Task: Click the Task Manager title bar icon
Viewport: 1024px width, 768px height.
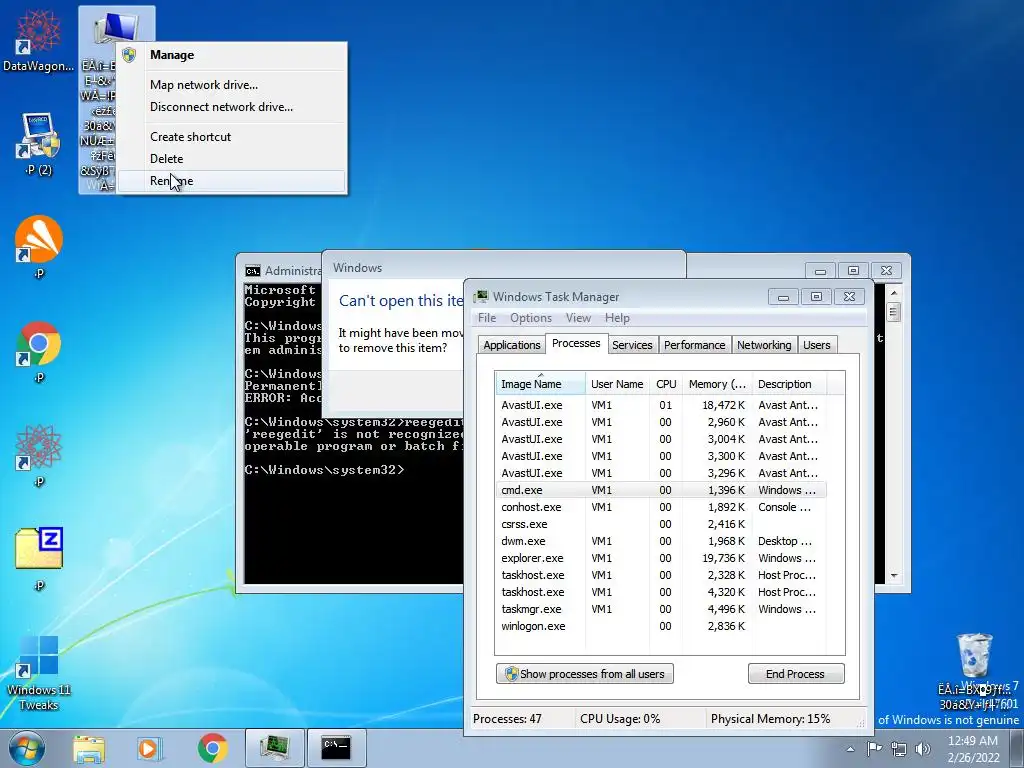Action: coord(481,296)
